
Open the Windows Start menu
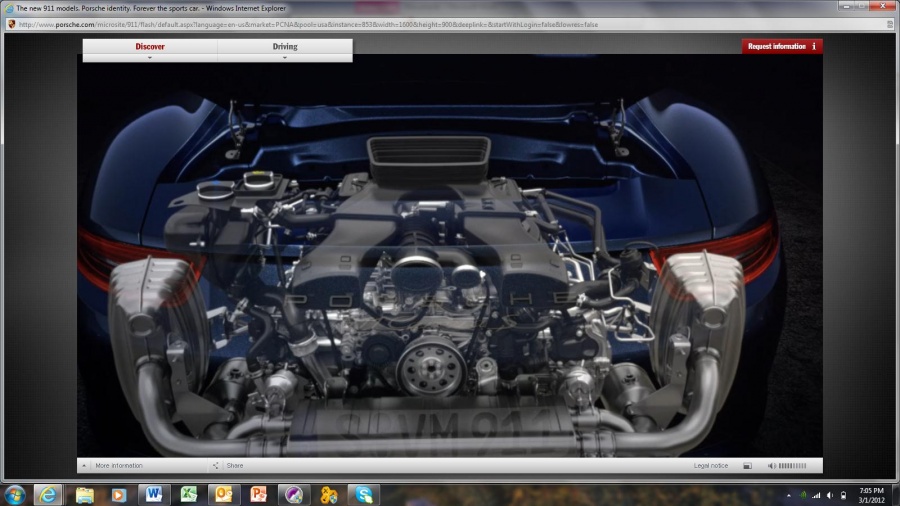pyautogui.click(x=14, y=495)
